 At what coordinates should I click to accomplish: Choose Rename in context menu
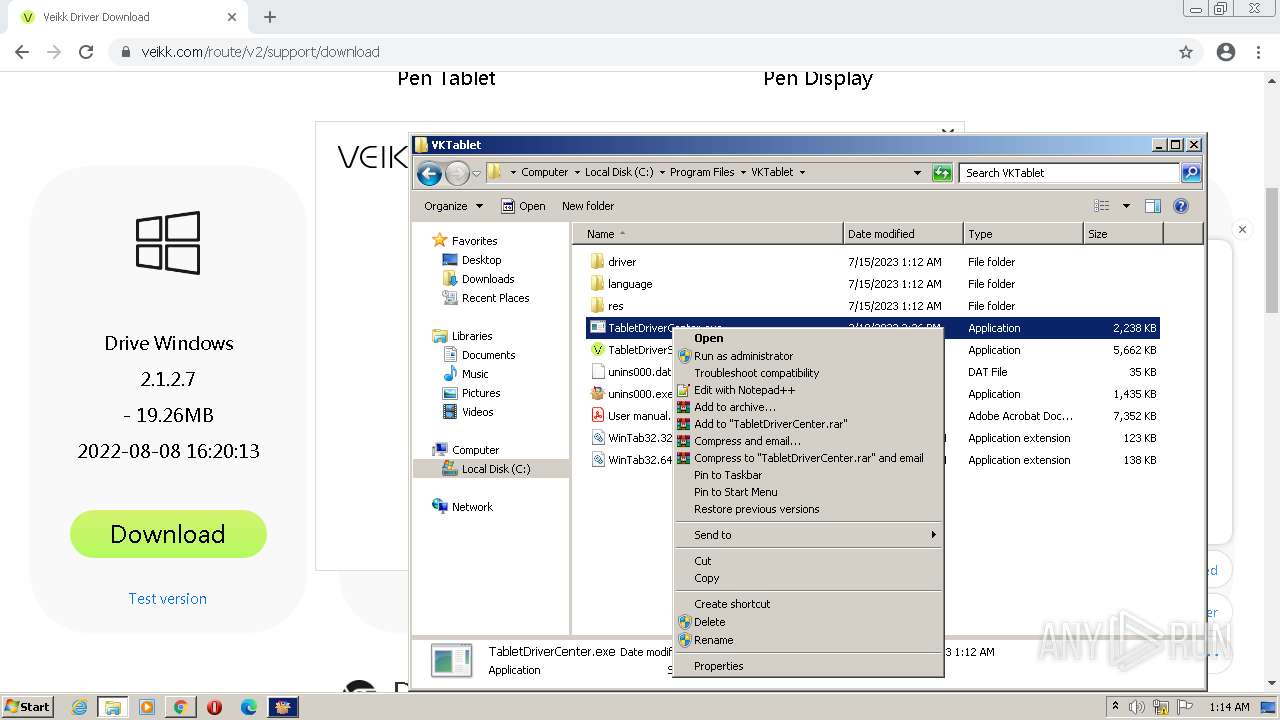tap(808, 640)
